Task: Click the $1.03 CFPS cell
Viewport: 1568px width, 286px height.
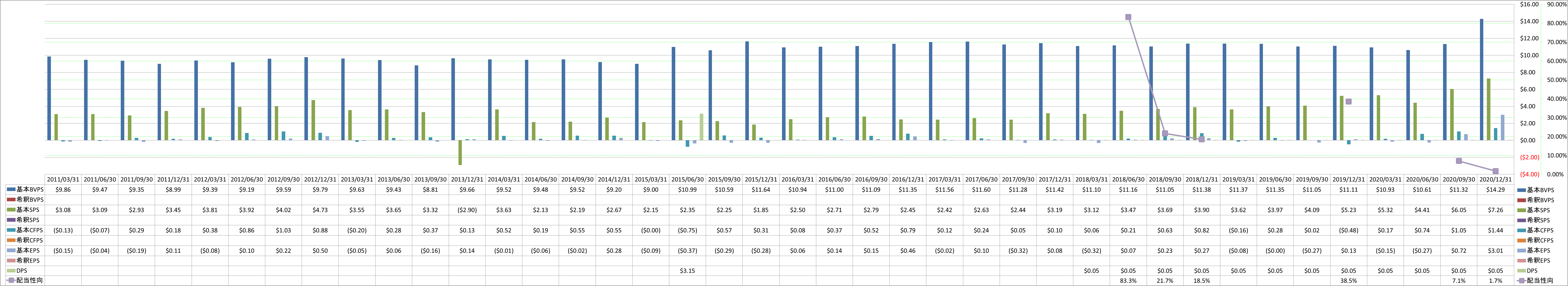Action: click(x=284, y=230)
